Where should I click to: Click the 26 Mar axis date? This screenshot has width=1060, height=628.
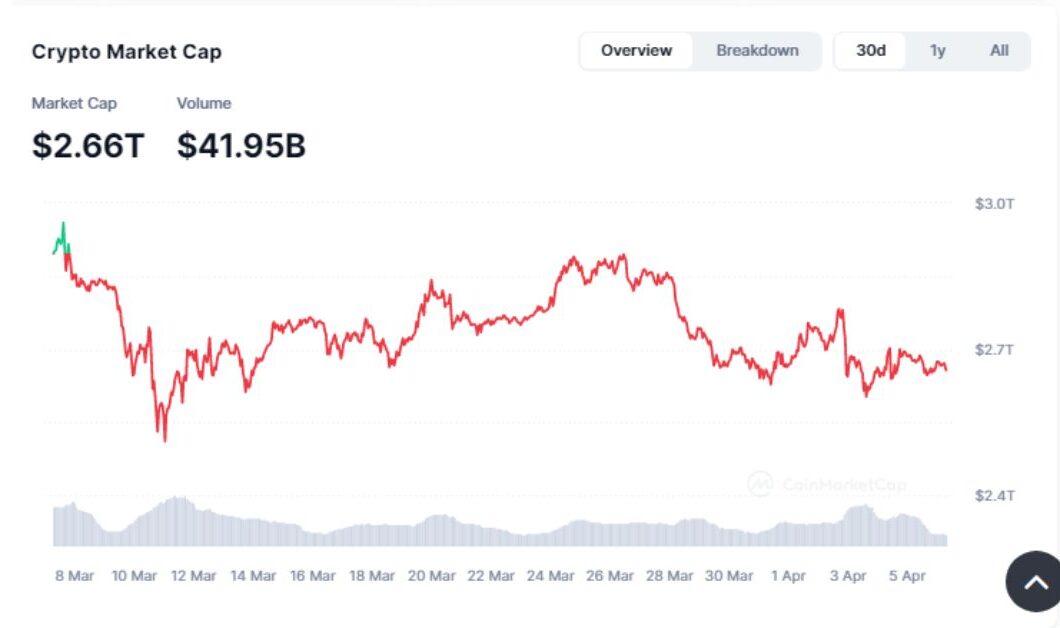click(x=609, y=576)
